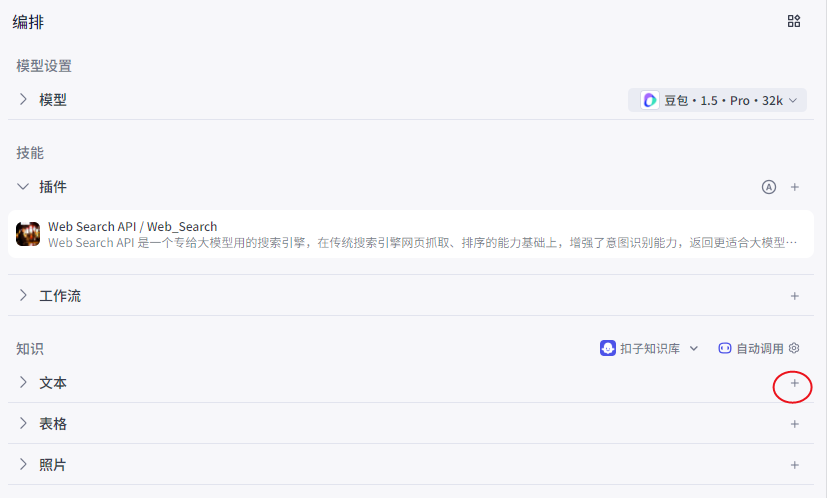Add photo knowledge via 照片 plus icon

795,465
